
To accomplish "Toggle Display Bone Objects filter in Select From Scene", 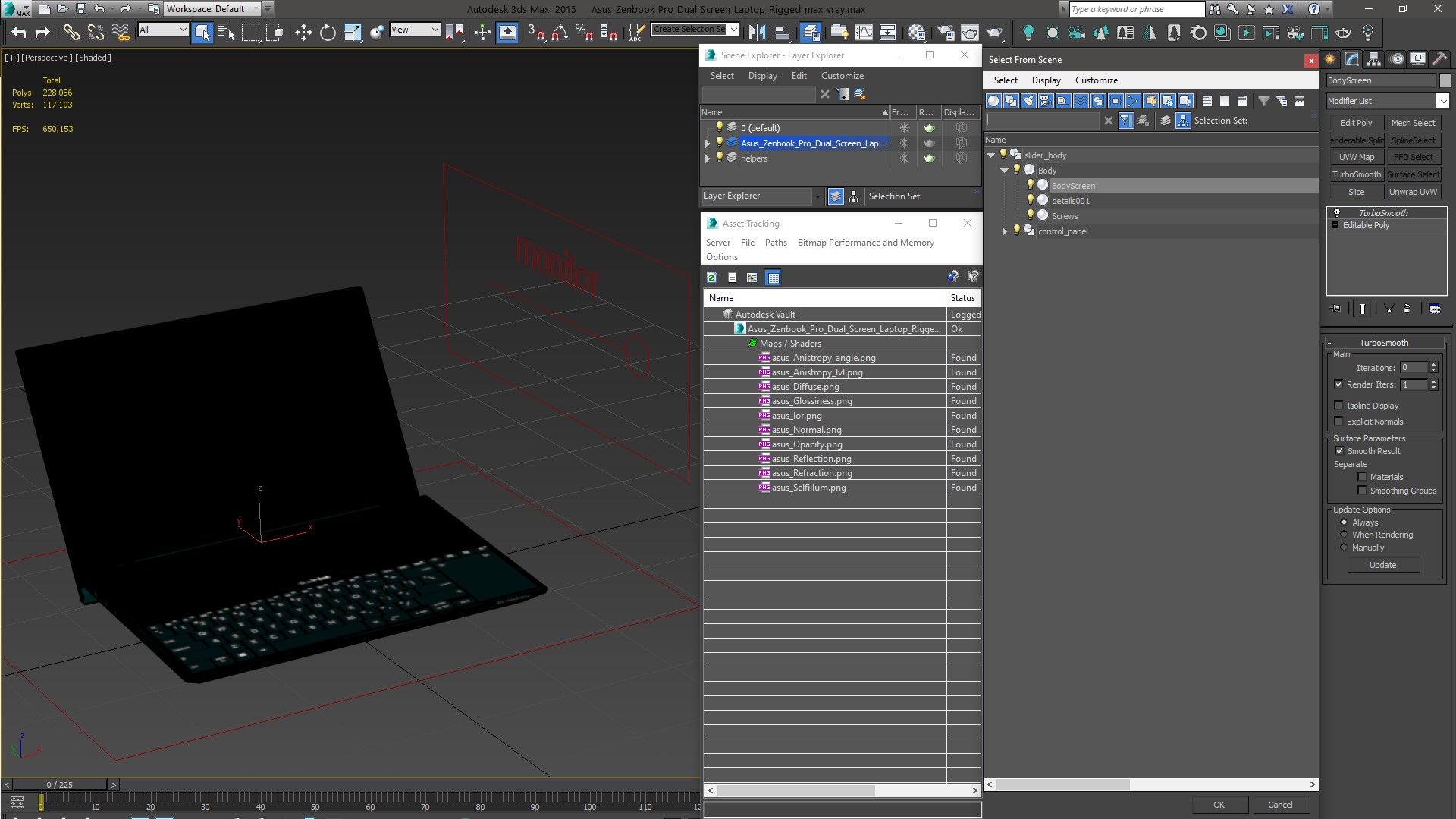I will tap(1133, 100).
